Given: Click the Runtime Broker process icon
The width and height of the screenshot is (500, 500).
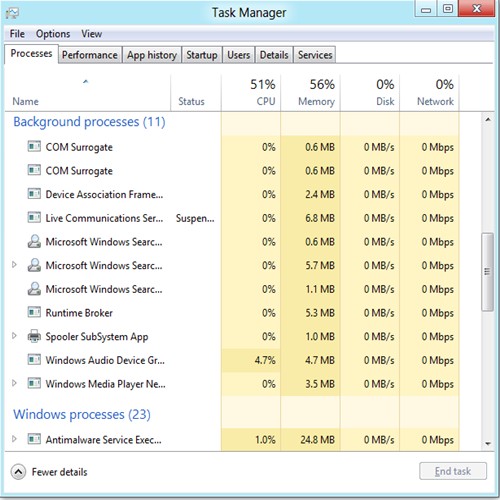Looking at the screenshot, I should tap(34, 312).
